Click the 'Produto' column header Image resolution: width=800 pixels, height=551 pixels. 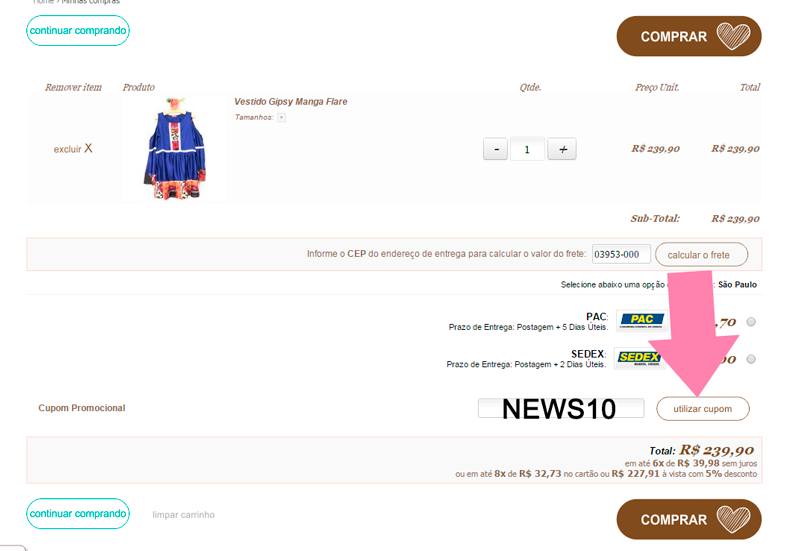tap(138, 87)
